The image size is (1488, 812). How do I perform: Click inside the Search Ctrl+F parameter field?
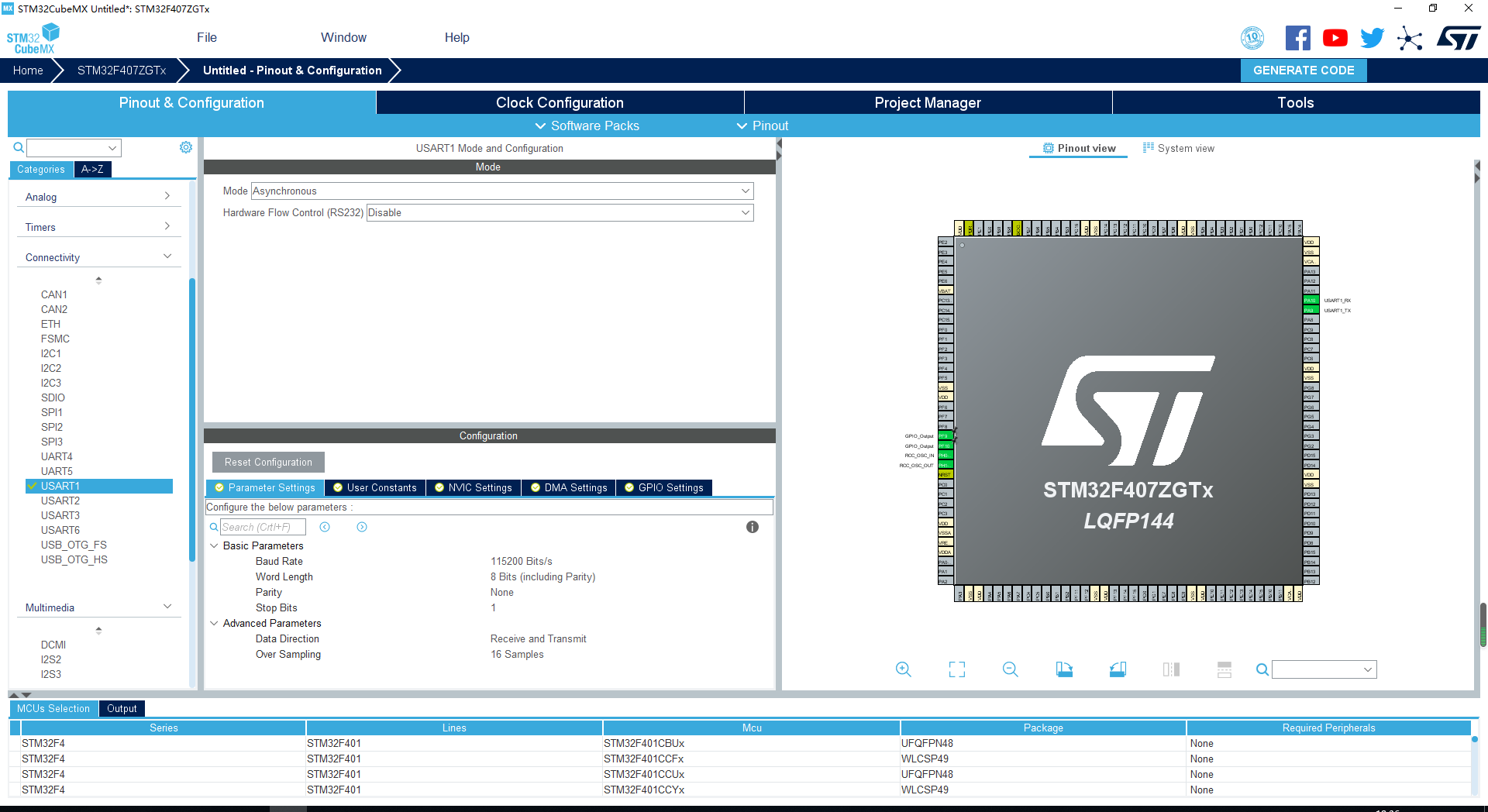(x=262, y=527)
